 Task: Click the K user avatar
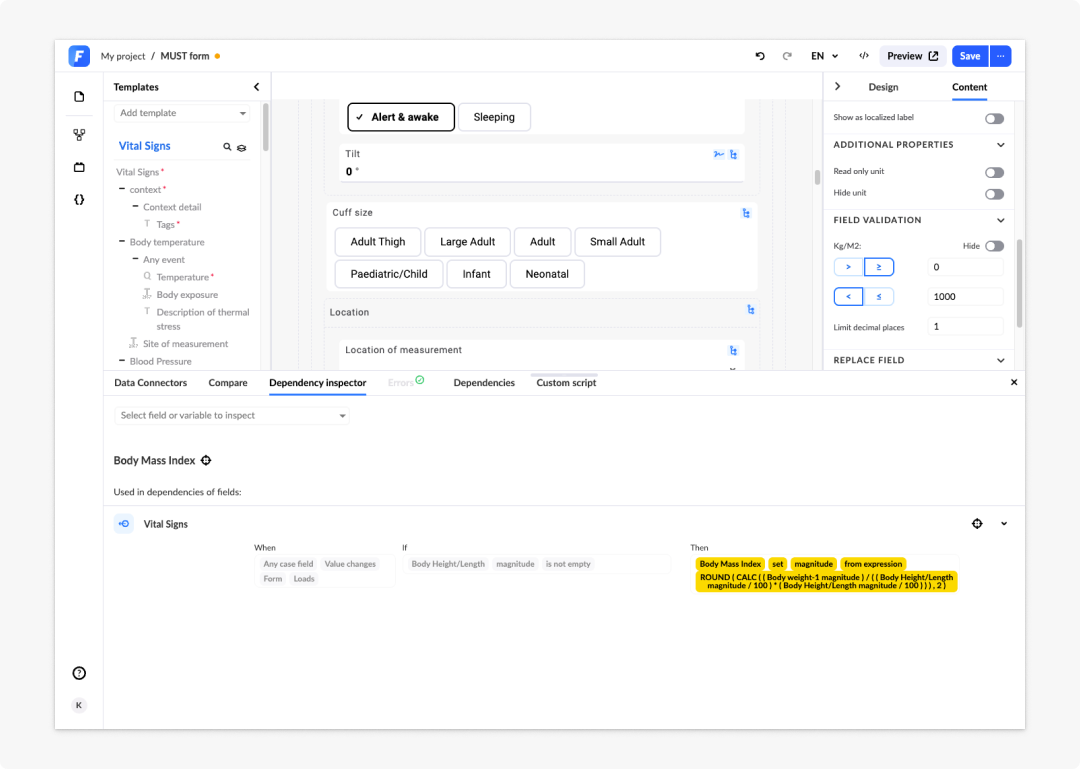pos(79,705)
